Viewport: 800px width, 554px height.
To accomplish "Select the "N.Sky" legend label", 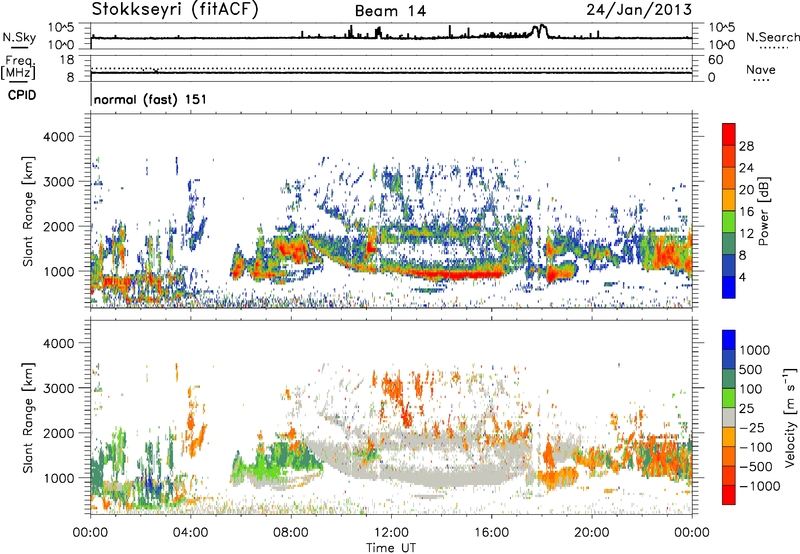I will click(x=19, y=37).
